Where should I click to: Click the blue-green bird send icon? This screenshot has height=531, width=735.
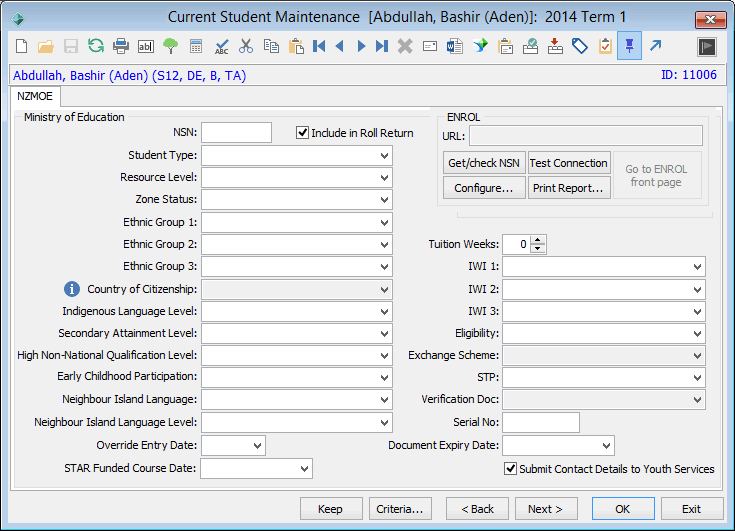[x=480, y=46]
